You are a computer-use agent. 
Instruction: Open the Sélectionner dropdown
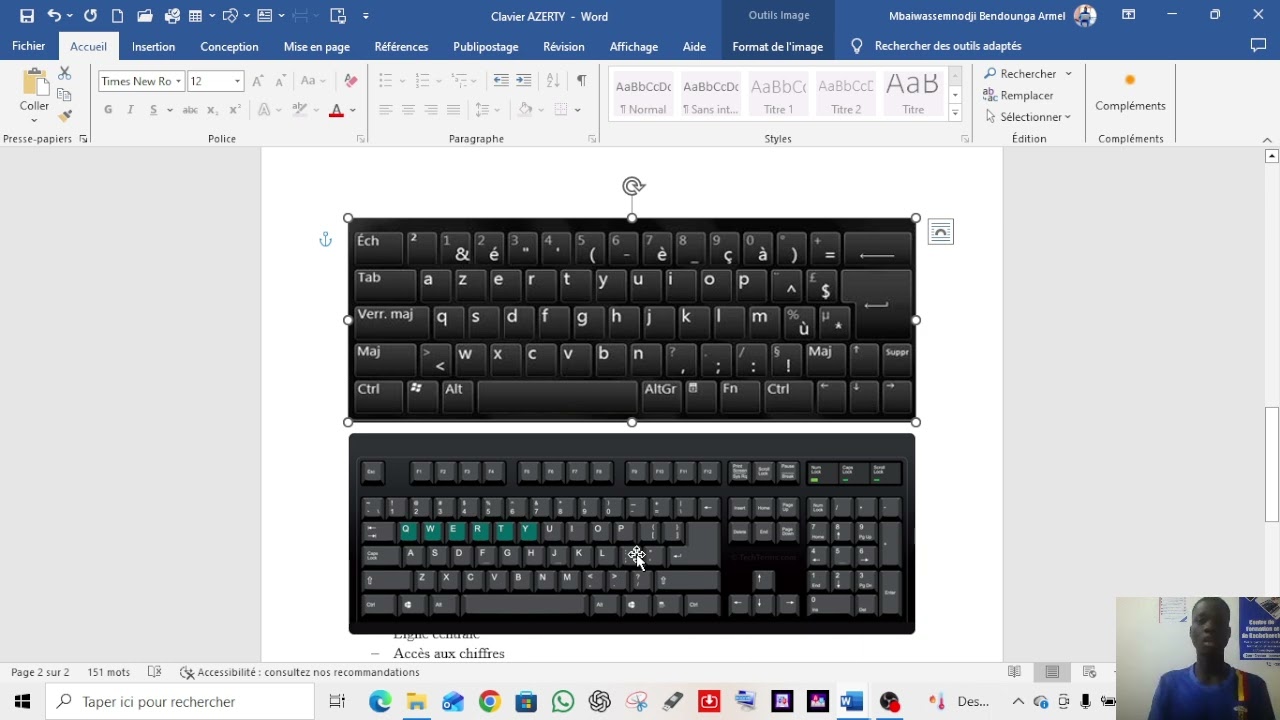point(1027,117)
